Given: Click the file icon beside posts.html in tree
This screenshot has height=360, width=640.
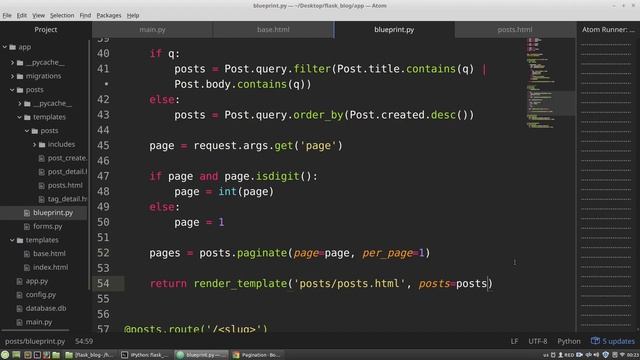Looking at the screenshot, I should pos(42,186).
